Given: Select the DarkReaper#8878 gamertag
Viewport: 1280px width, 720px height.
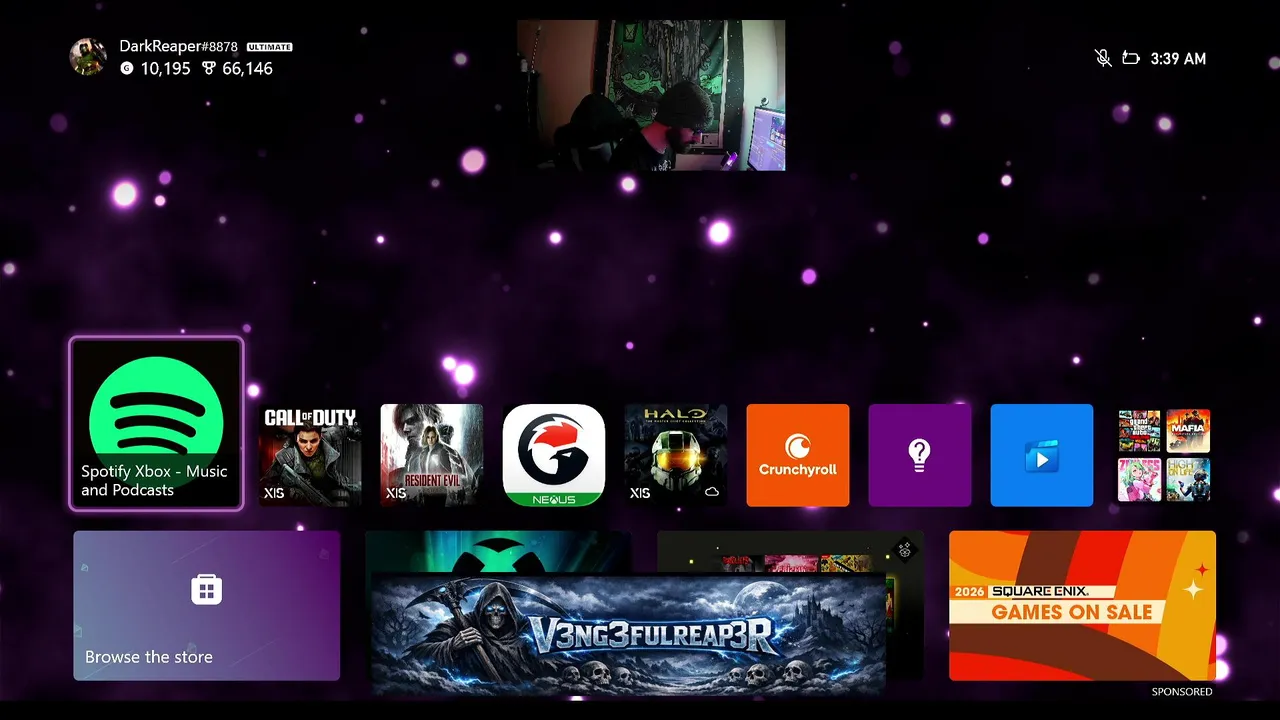Looking at the screenshot, I should click(179, 46).
